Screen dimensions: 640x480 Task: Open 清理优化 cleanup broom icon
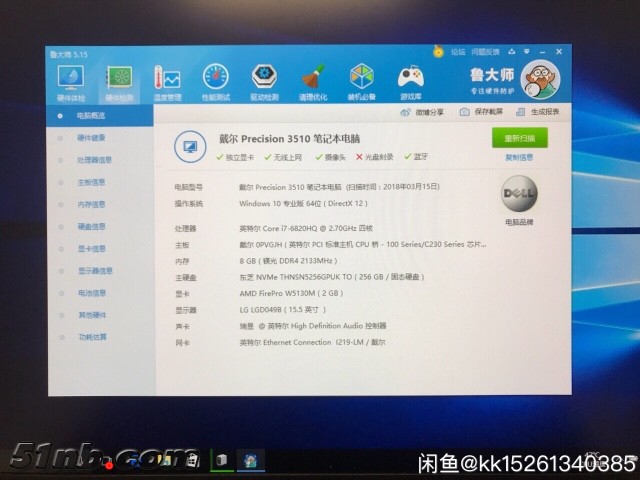pyautogui.click(x=312, y=79)
